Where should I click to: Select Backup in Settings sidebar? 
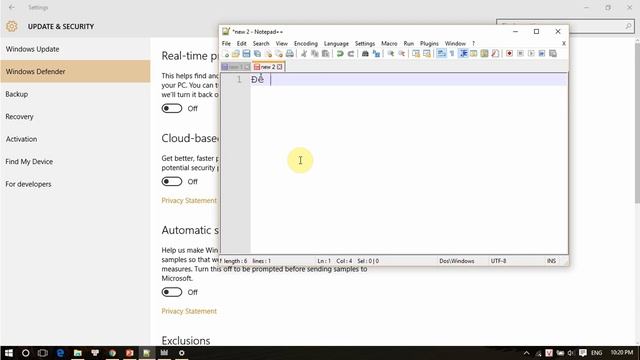(x=75, y=94)
